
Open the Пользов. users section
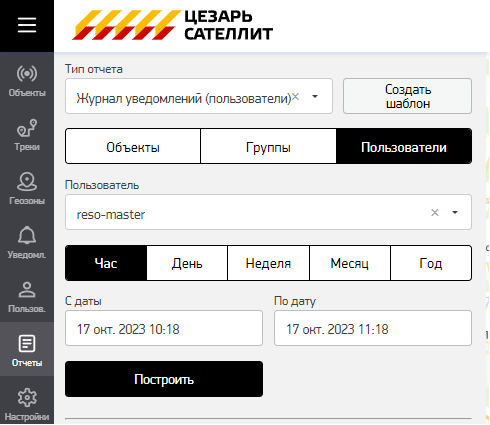[27, 297]
